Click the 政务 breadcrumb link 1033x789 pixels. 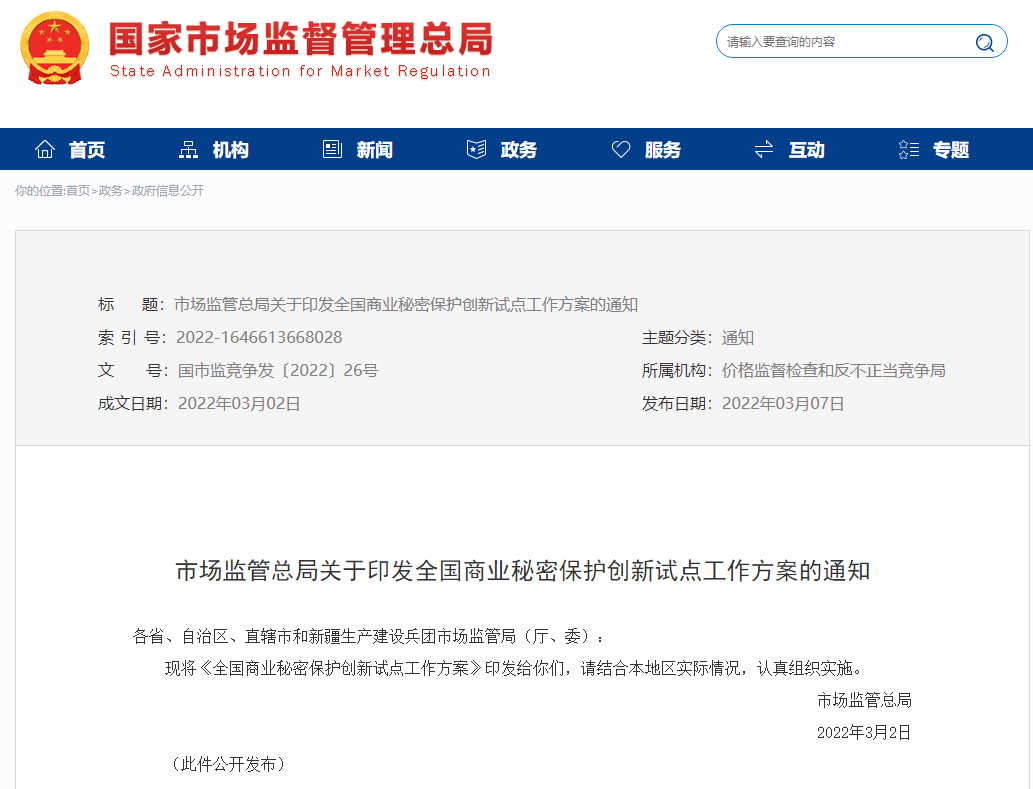click(x=110, y=191)
